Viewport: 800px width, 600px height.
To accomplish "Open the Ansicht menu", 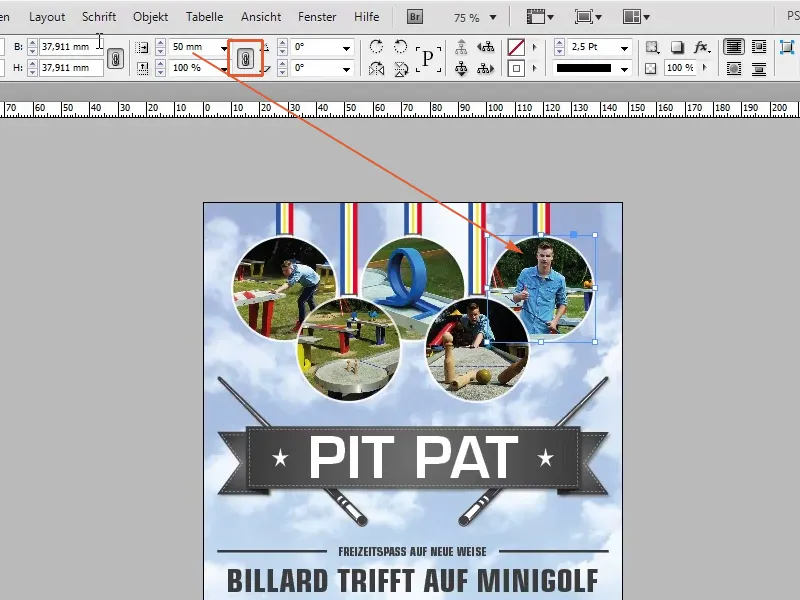I will pyautogui.click(x=261, y=17).
